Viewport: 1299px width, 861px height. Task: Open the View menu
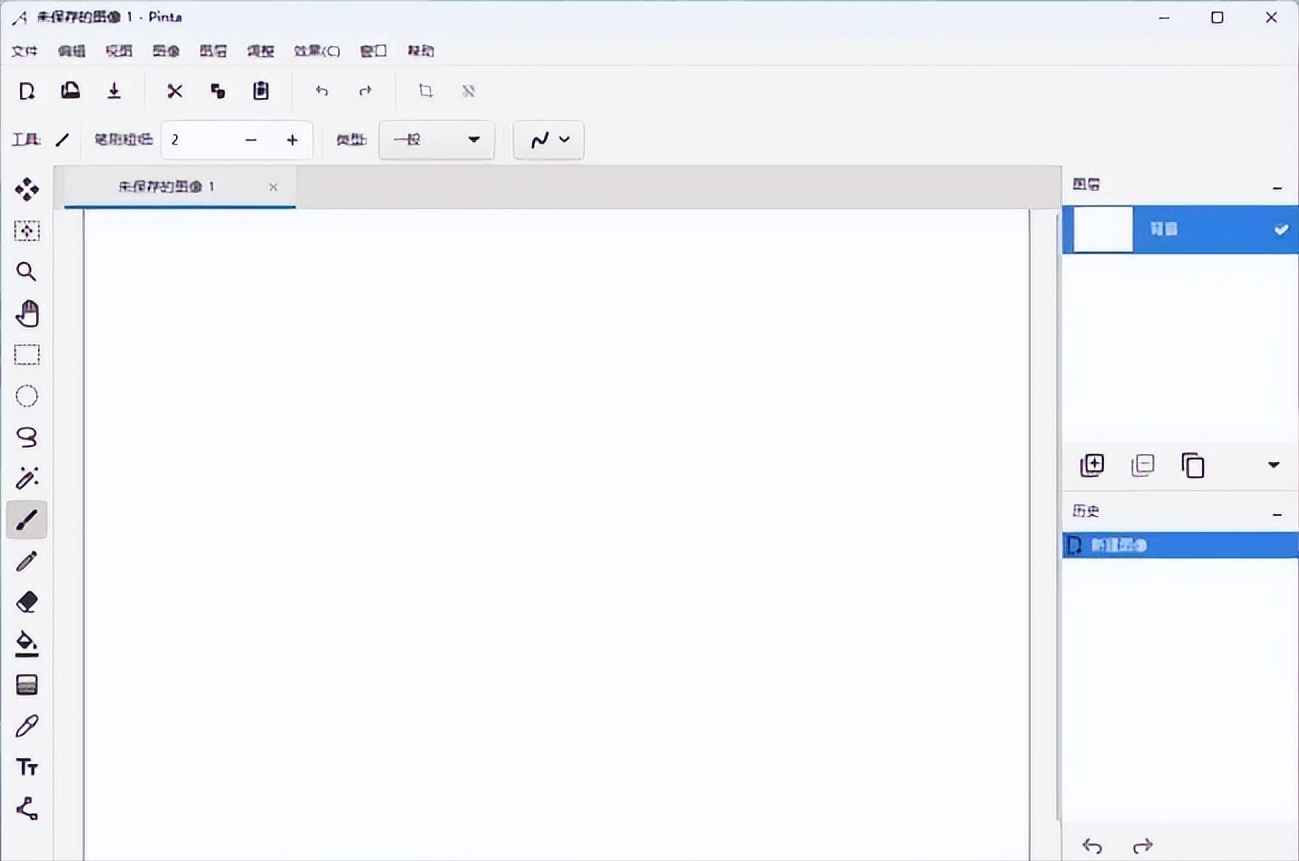119,51
